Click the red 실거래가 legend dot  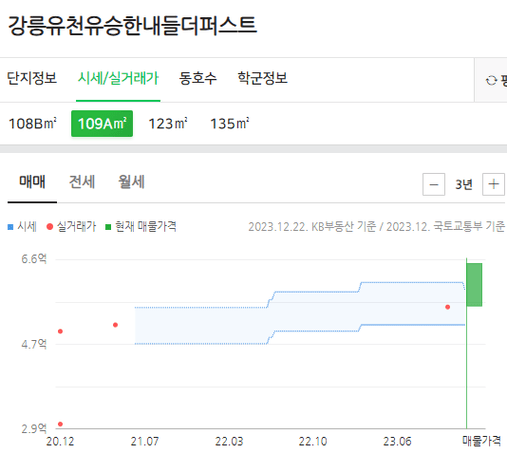[50, 227]
